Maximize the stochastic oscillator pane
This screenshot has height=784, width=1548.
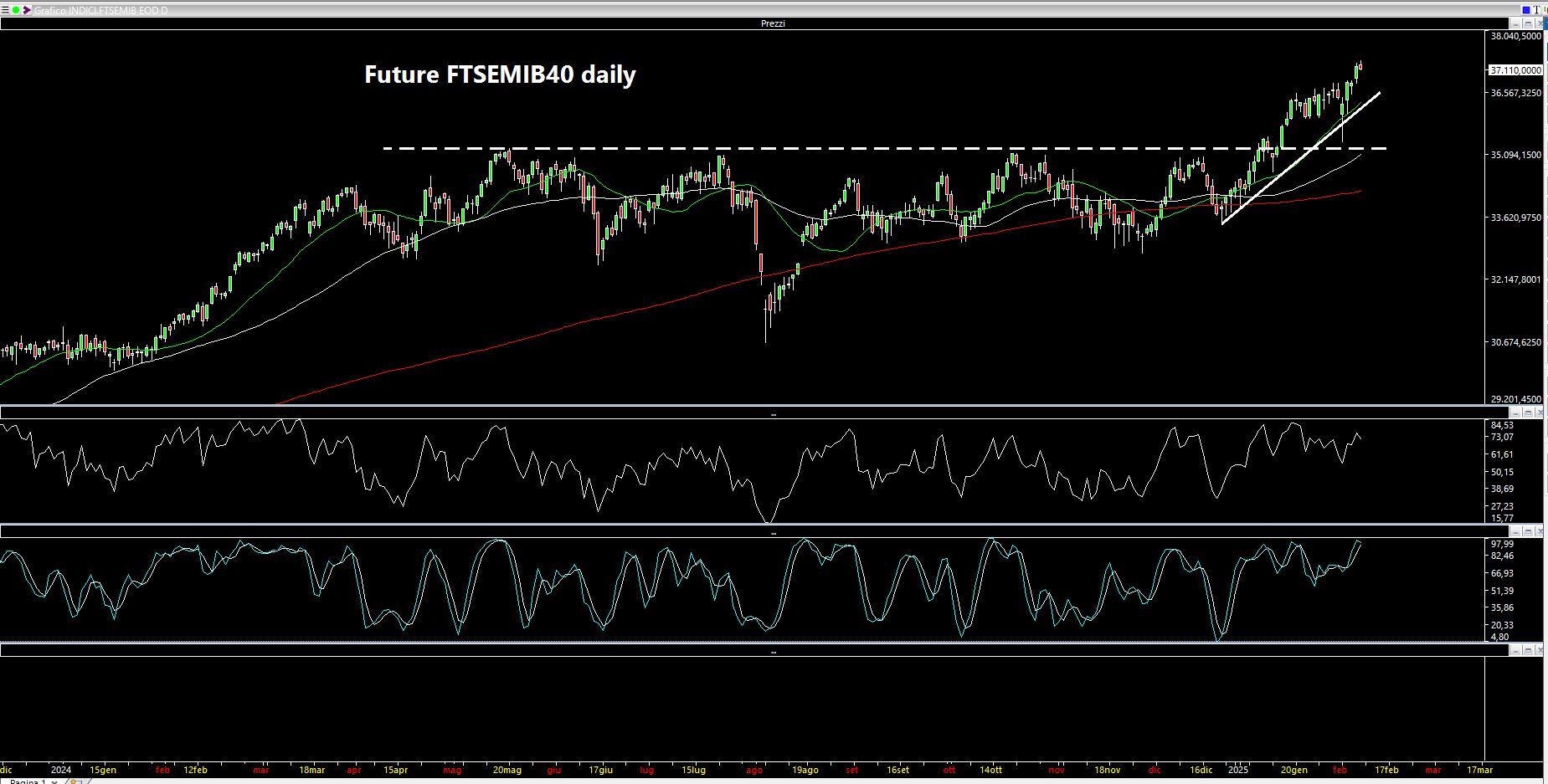1528,531
